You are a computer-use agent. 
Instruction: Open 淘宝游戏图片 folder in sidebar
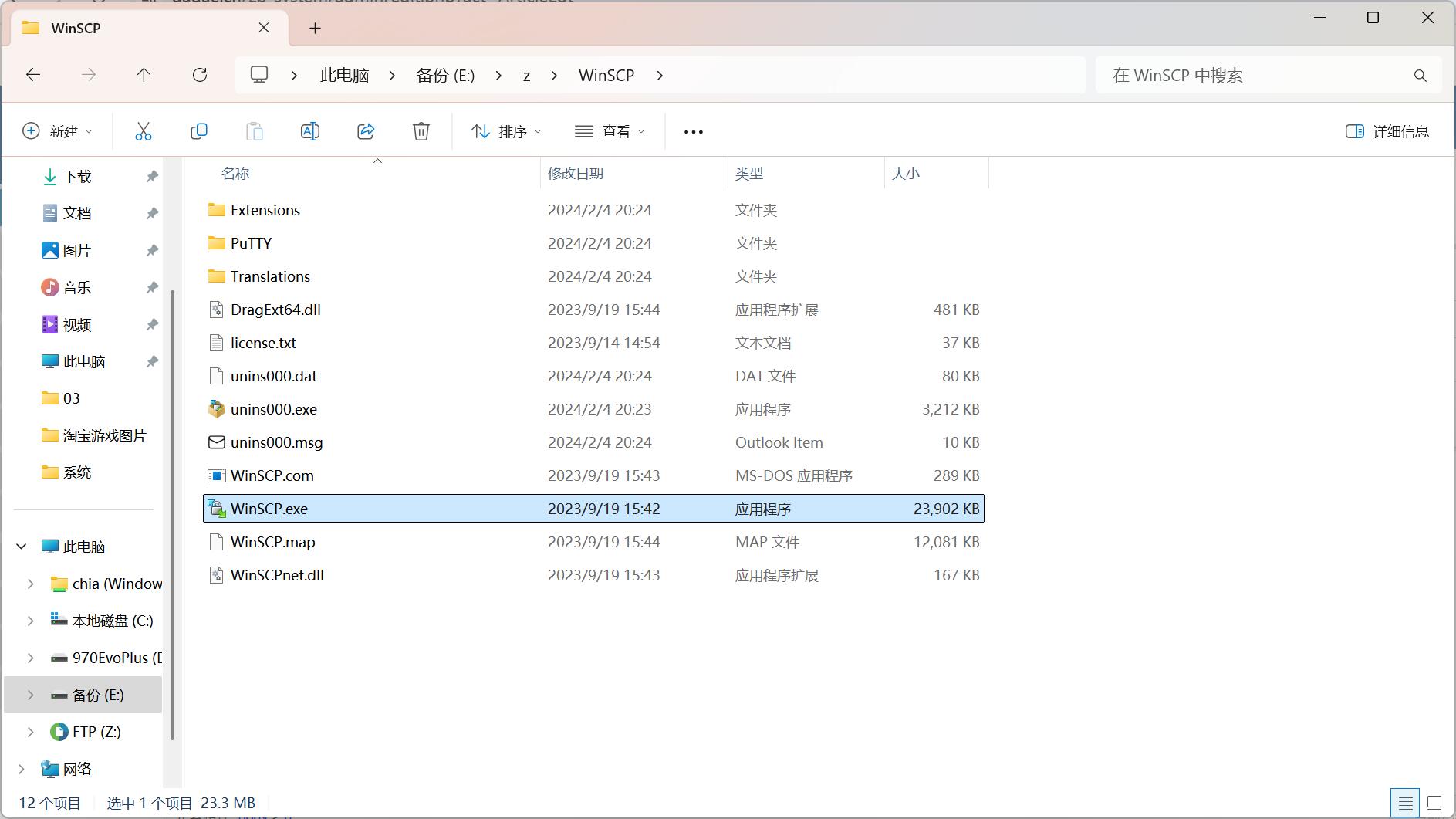click(x=104, y=436)
